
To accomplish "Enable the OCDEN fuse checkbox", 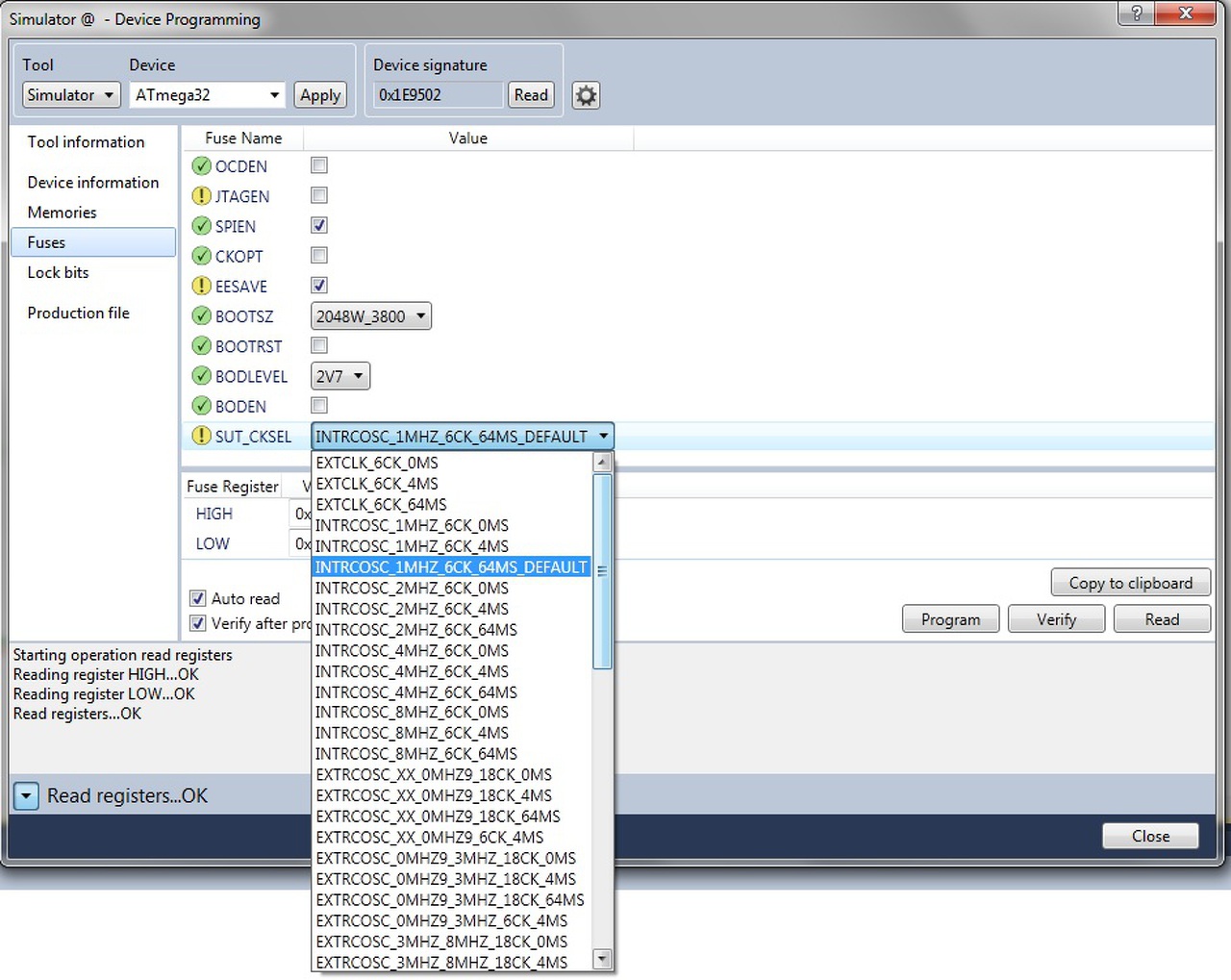I will tap(319, 165).
